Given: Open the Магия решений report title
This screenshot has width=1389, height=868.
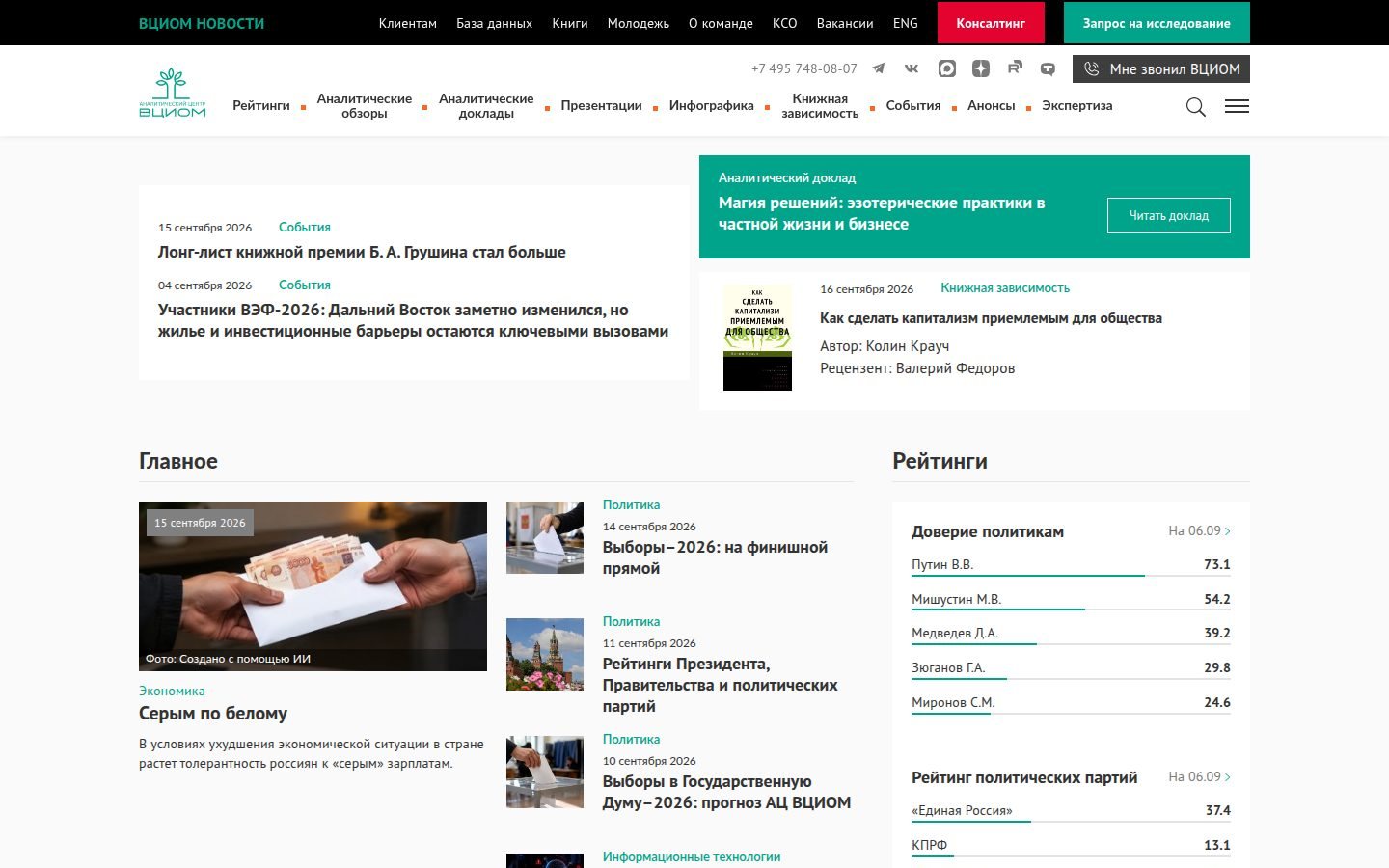Looking at the screenshot, I should pos(882,213).
